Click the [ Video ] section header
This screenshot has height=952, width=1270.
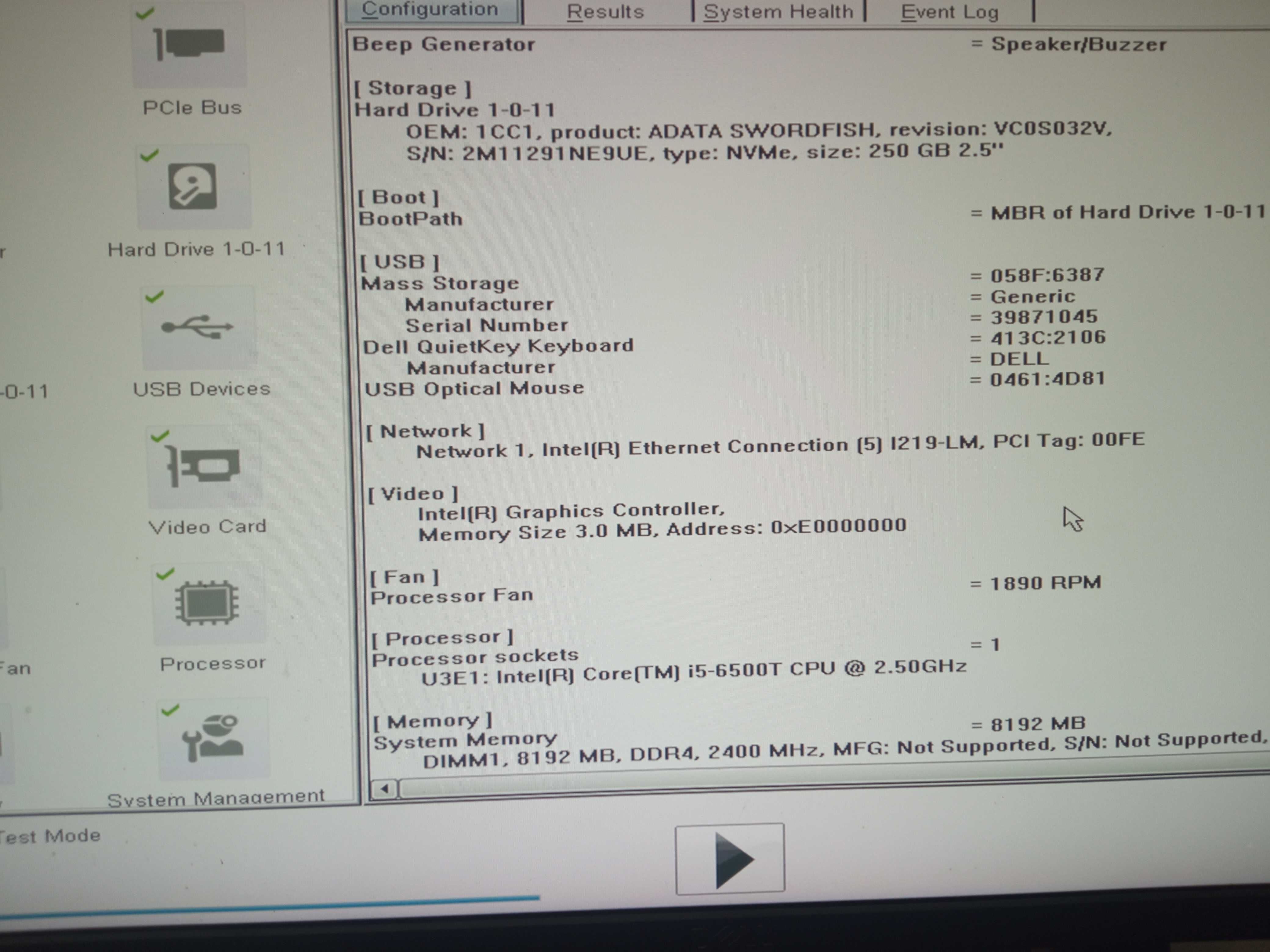tap(413, 494)
